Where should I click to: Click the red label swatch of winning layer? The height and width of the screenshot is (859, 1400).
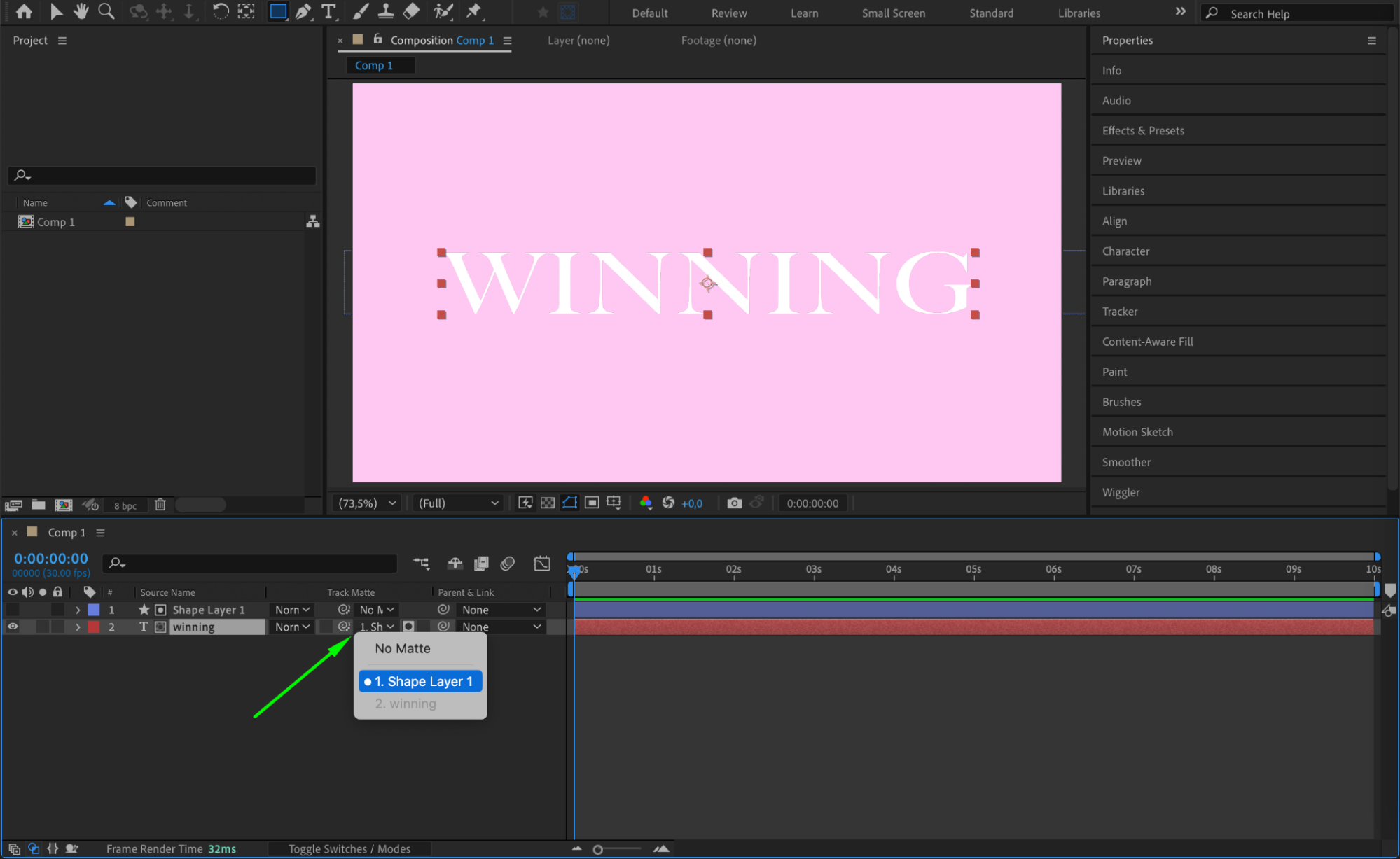tap(93, 627)
